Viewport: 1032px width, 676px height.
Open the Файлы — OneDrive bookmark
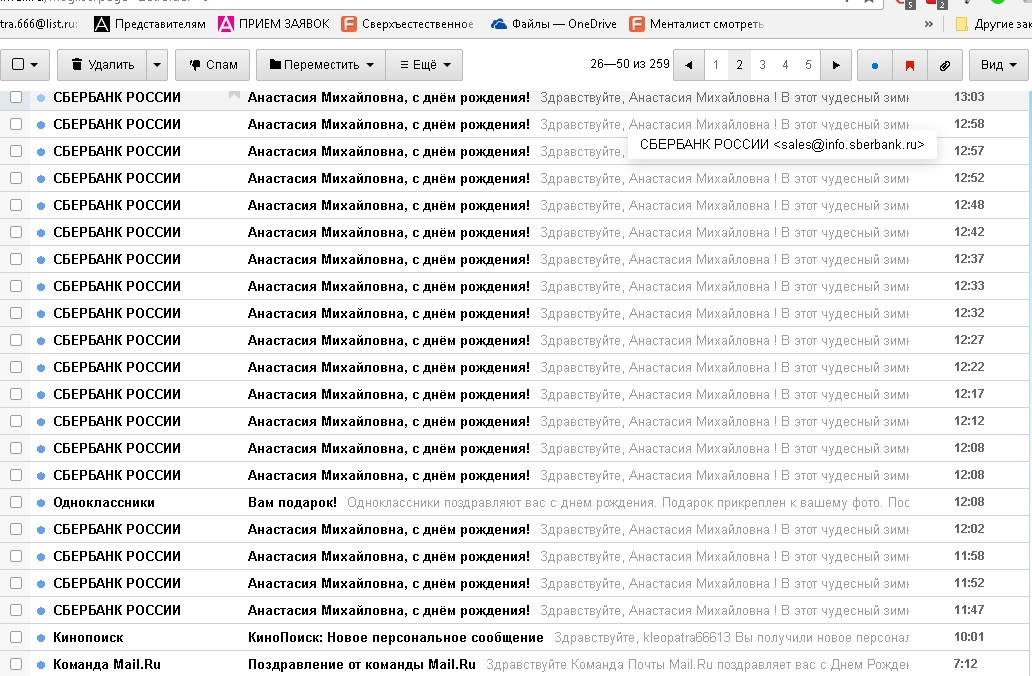point(554,24)
